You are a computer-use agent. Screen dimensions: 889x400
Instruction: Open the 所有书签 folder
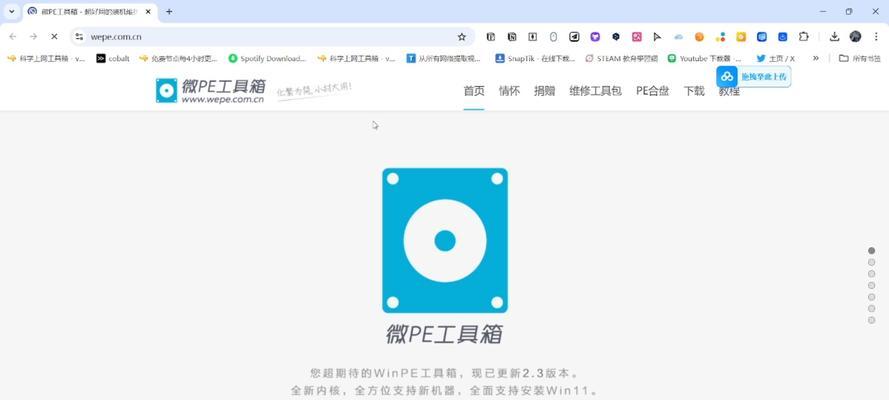click(x=860, y=58)
